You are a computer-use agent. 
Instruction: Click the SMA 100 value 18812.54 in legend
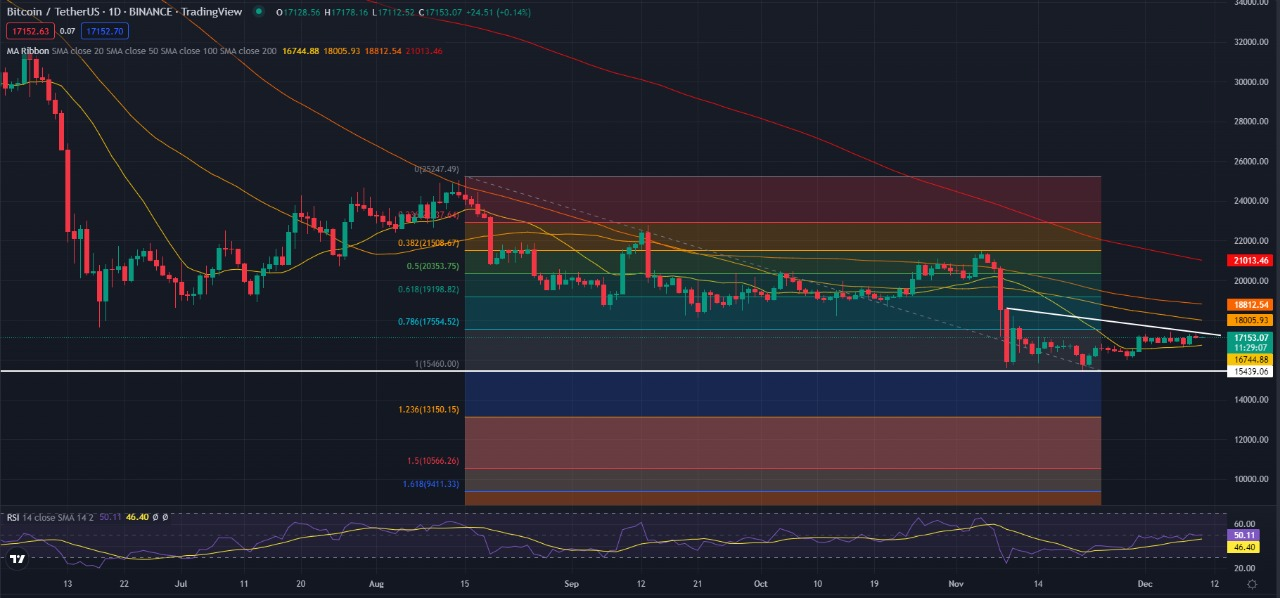click(382, 50)
